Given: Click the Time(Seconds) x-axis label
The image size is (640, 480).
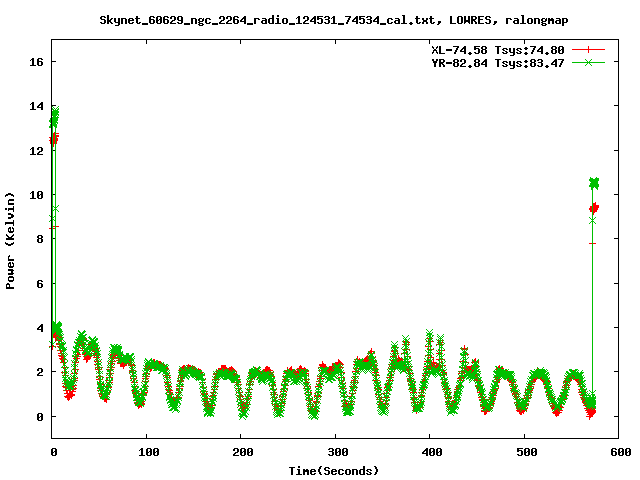Looking at the screenshot, I should (x=334, y=471).
